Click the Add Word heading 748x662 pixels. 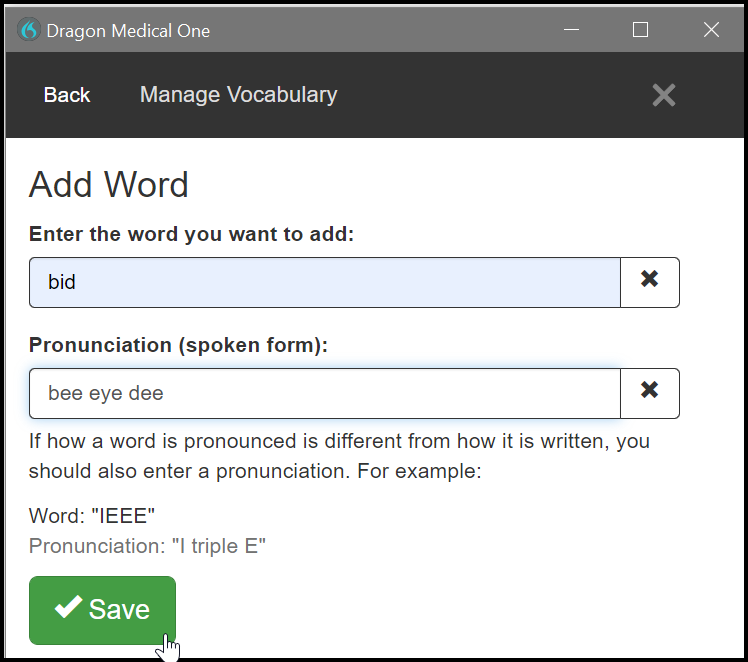pyautogui.click(x=109, y=184)
